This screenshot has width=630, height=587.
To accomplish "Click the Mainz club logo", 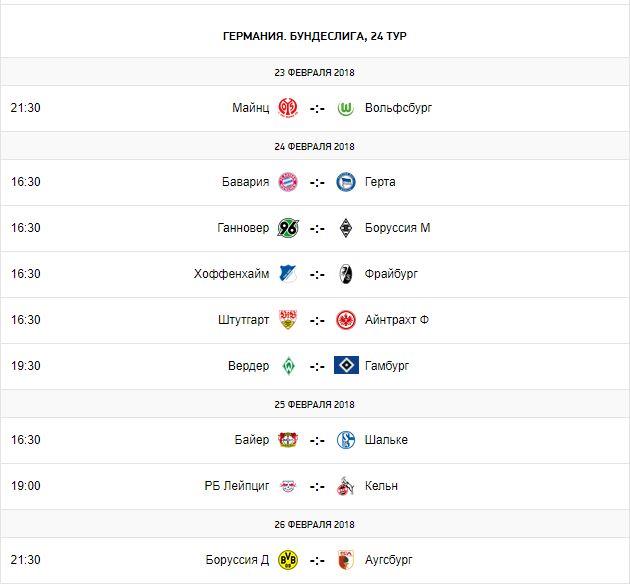I will coord(287,107).
